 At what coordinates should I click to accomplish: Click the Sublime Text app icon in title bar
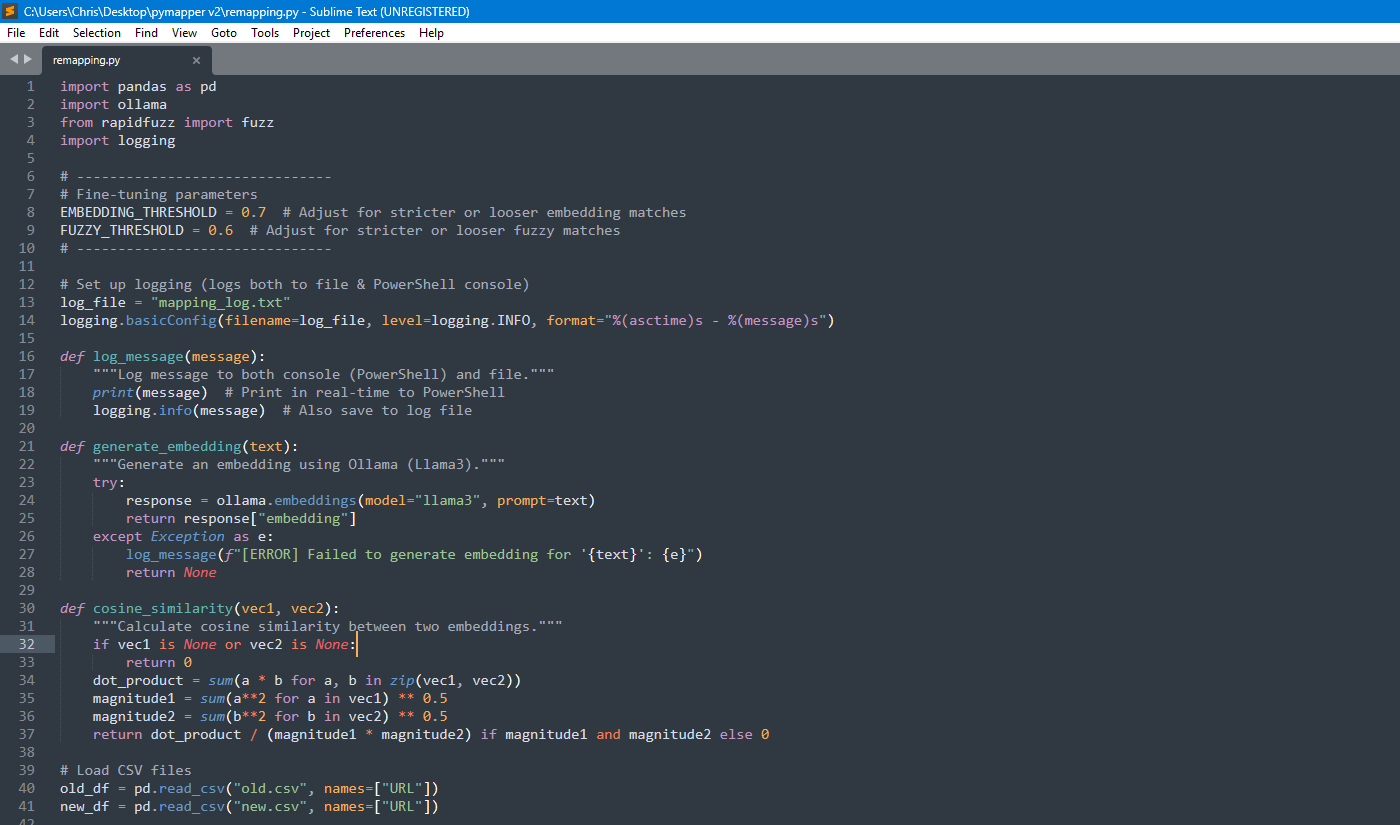tap(11, 11)
